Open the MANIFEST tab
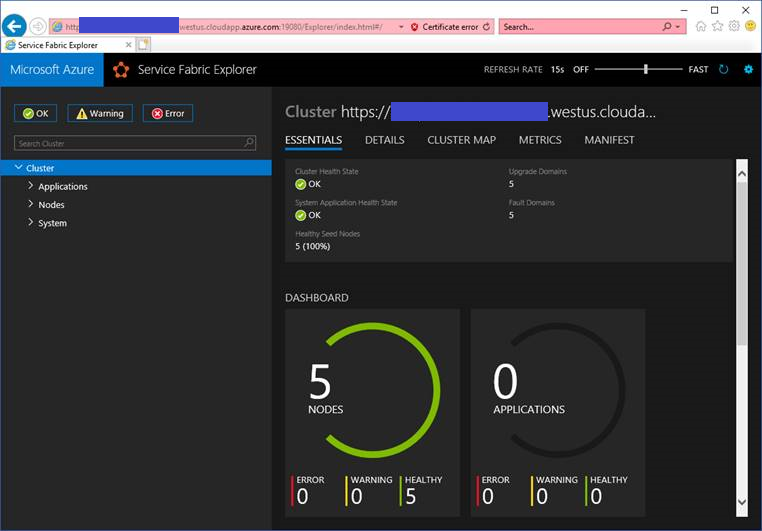Image resolution: width=762 pixels, height=531 pixels. [x=609, y=140]
